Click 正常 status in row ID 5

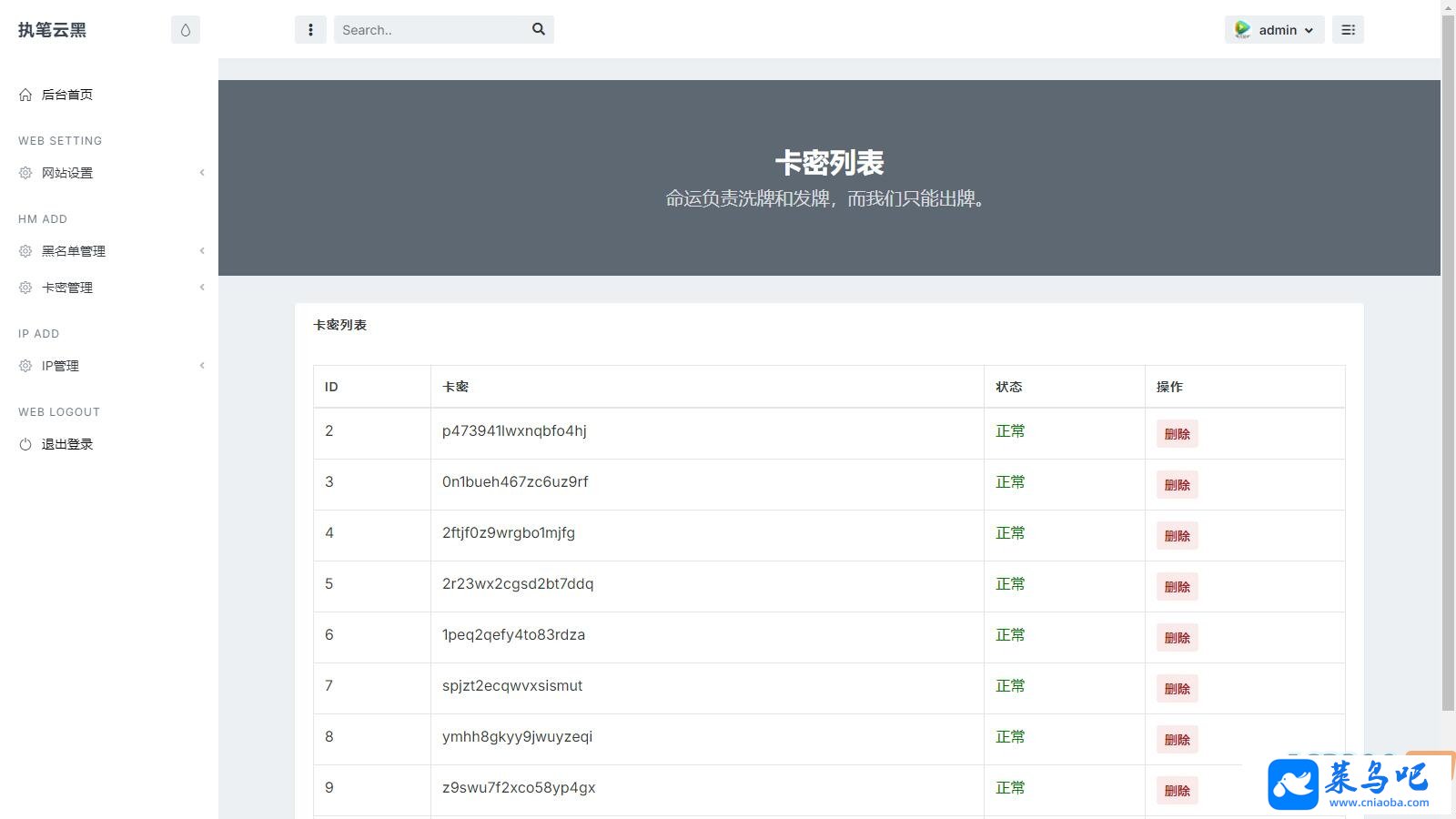click(1010, 583)
